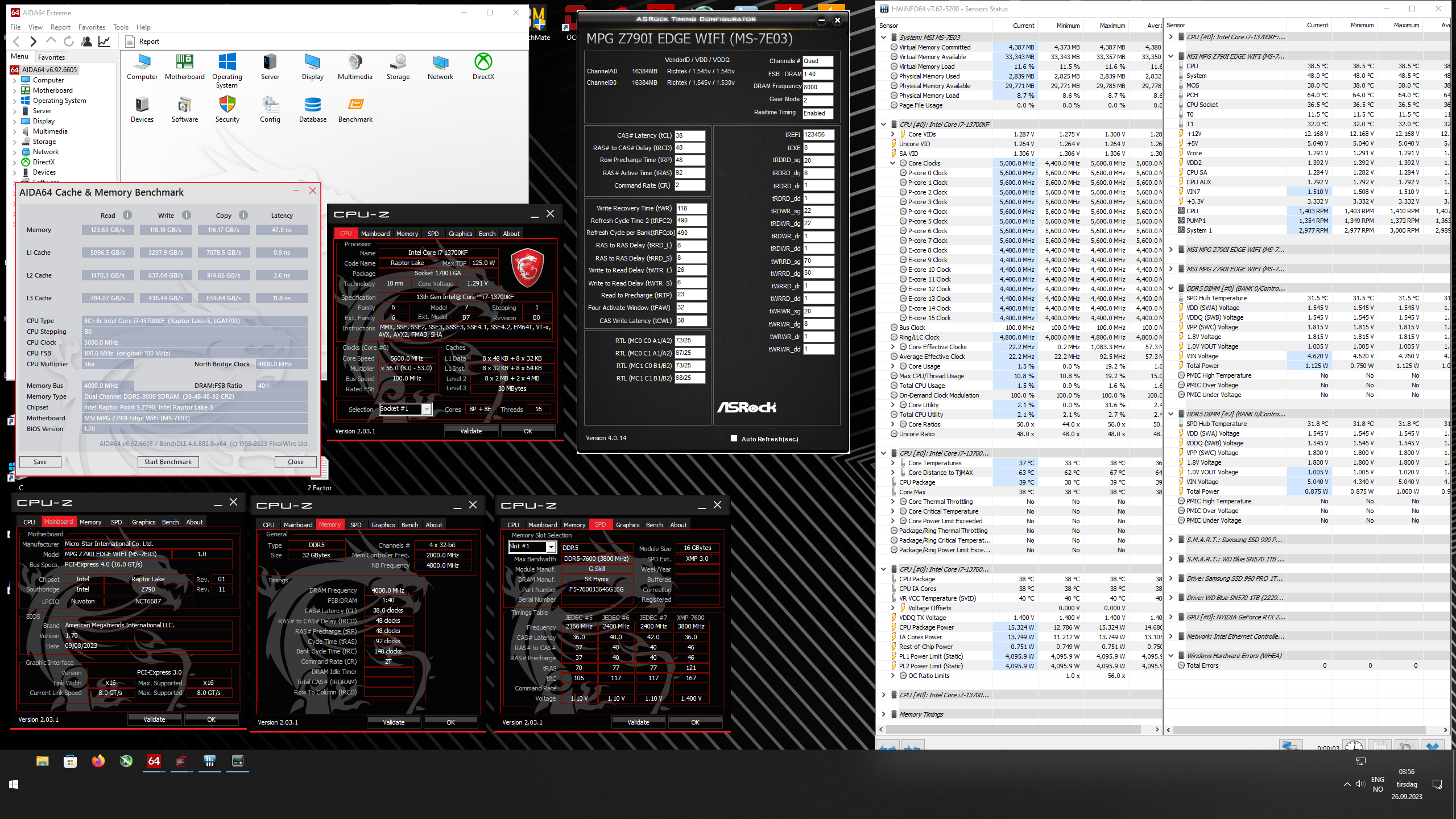Open the Server category icon
This screenshot has height=819, width=1456.
pos(270,67)
